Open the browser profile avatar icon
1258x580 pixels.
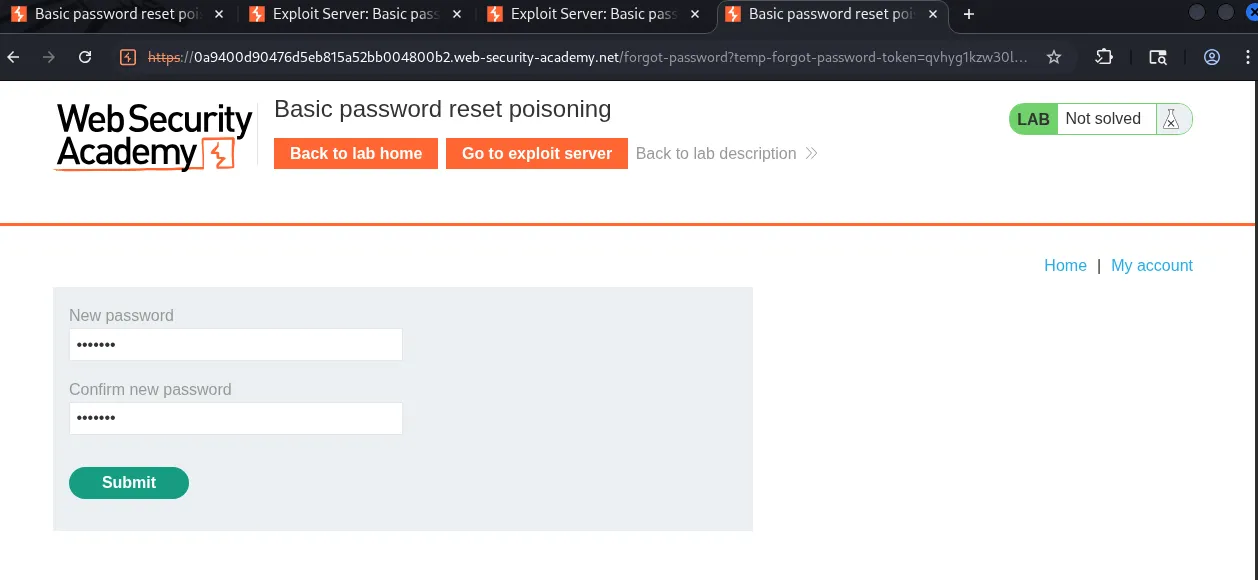(1212, 57)
